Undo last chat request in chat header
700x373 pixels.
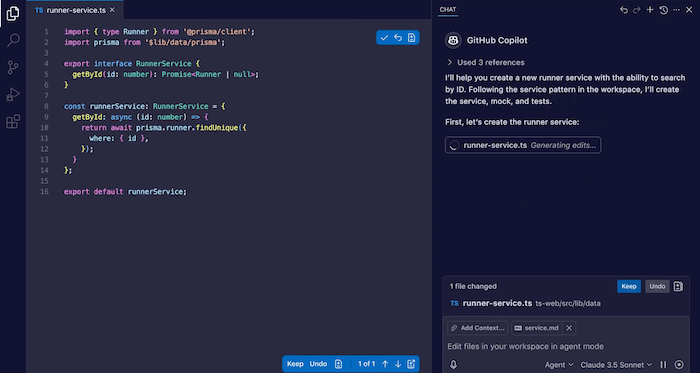pyautogui.click(x=624, y=10)
